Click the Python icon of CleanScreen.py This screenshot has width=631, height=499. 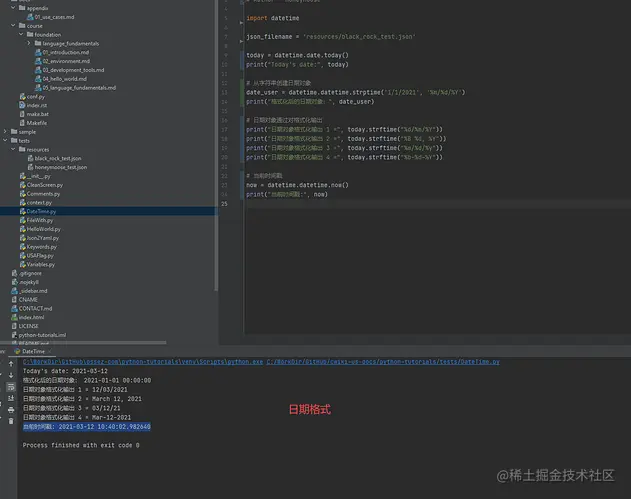[x=23, y=185]
